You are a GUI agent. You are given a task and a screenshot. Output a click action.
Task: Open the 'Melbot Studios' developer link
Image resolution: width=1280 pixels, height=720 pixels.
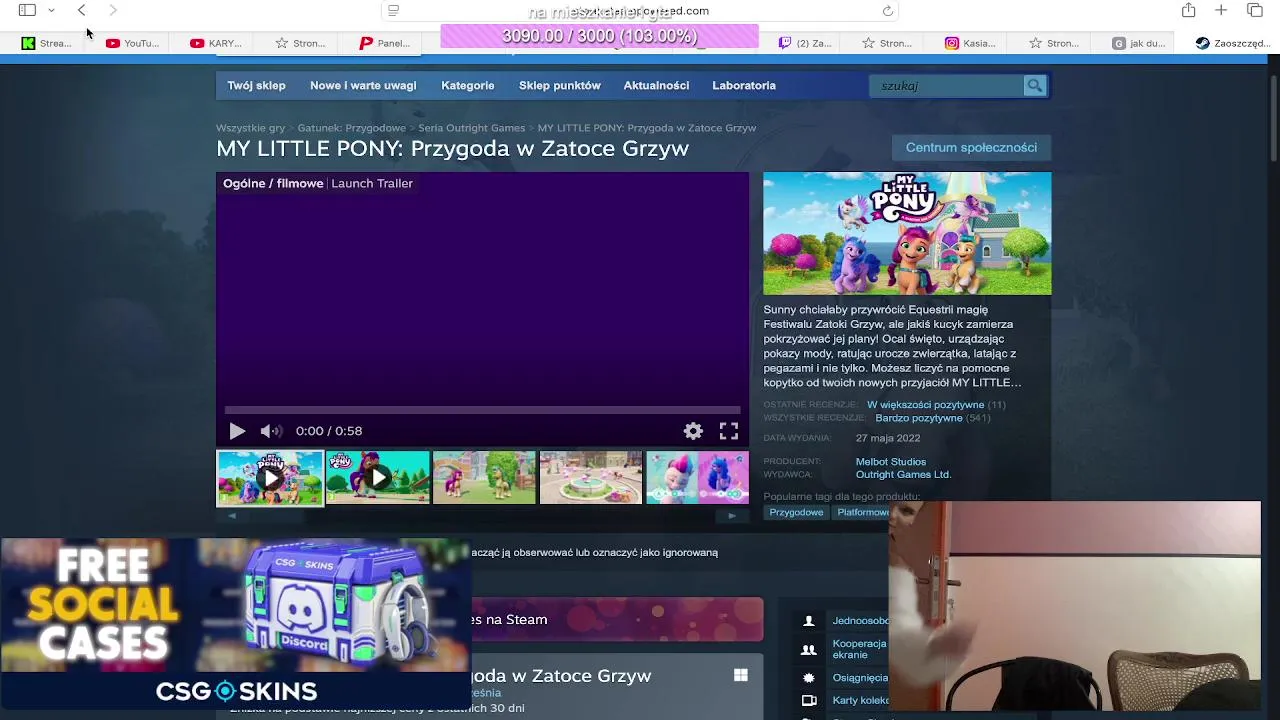[891, 462]
